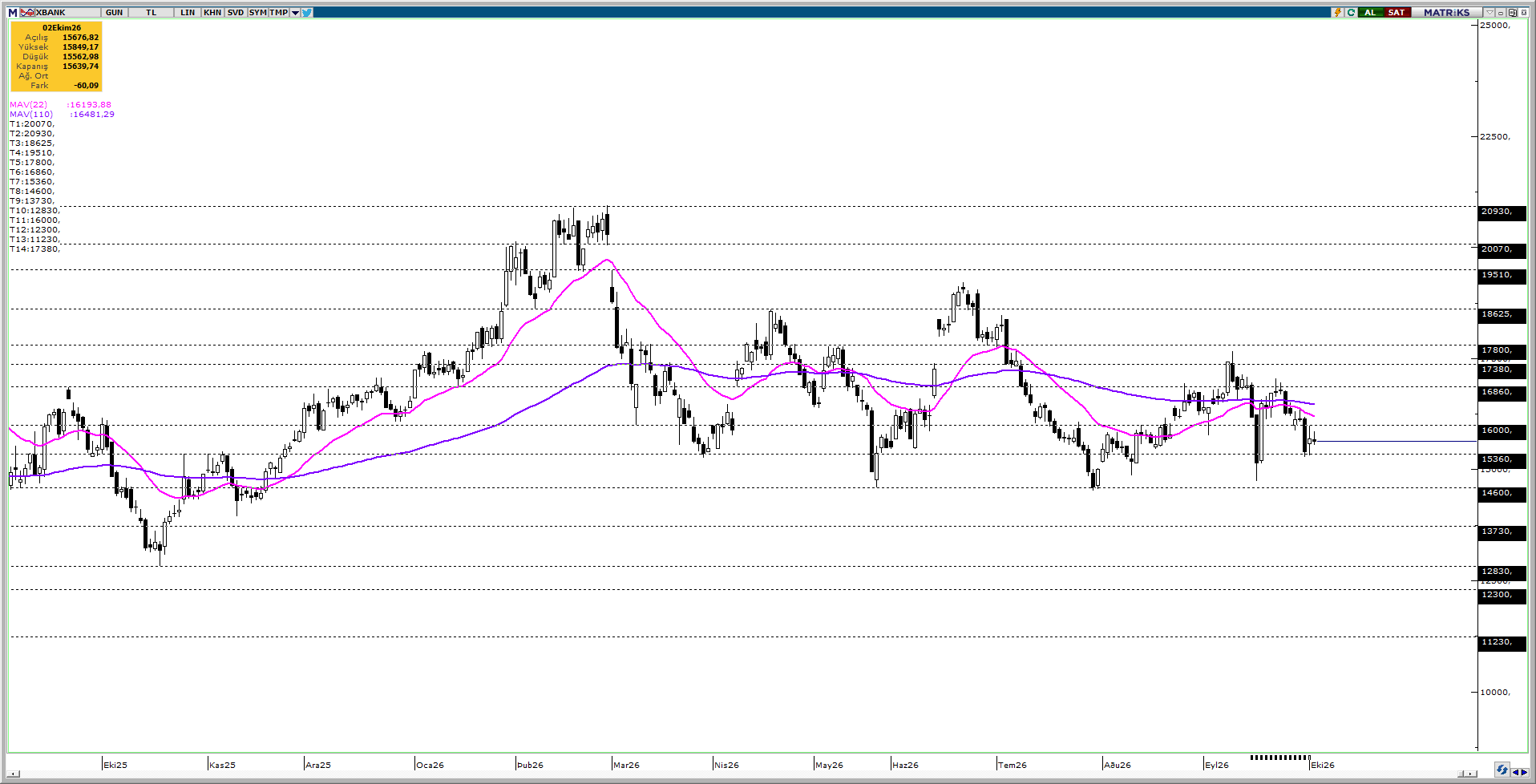Click the MAV(110) indicator label

pyautogui.click(x=31, y=115)
